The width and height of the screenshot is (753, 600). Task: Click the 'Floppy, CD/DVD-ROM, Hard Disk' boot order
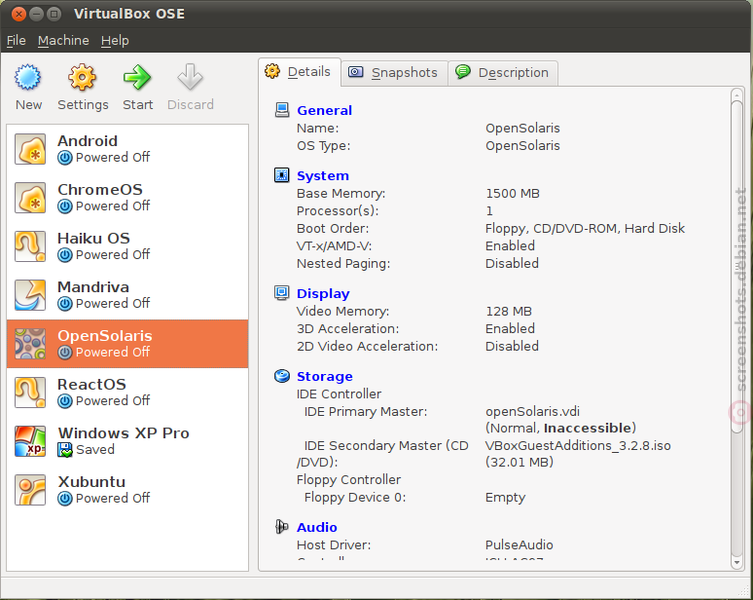coord(585,229)
